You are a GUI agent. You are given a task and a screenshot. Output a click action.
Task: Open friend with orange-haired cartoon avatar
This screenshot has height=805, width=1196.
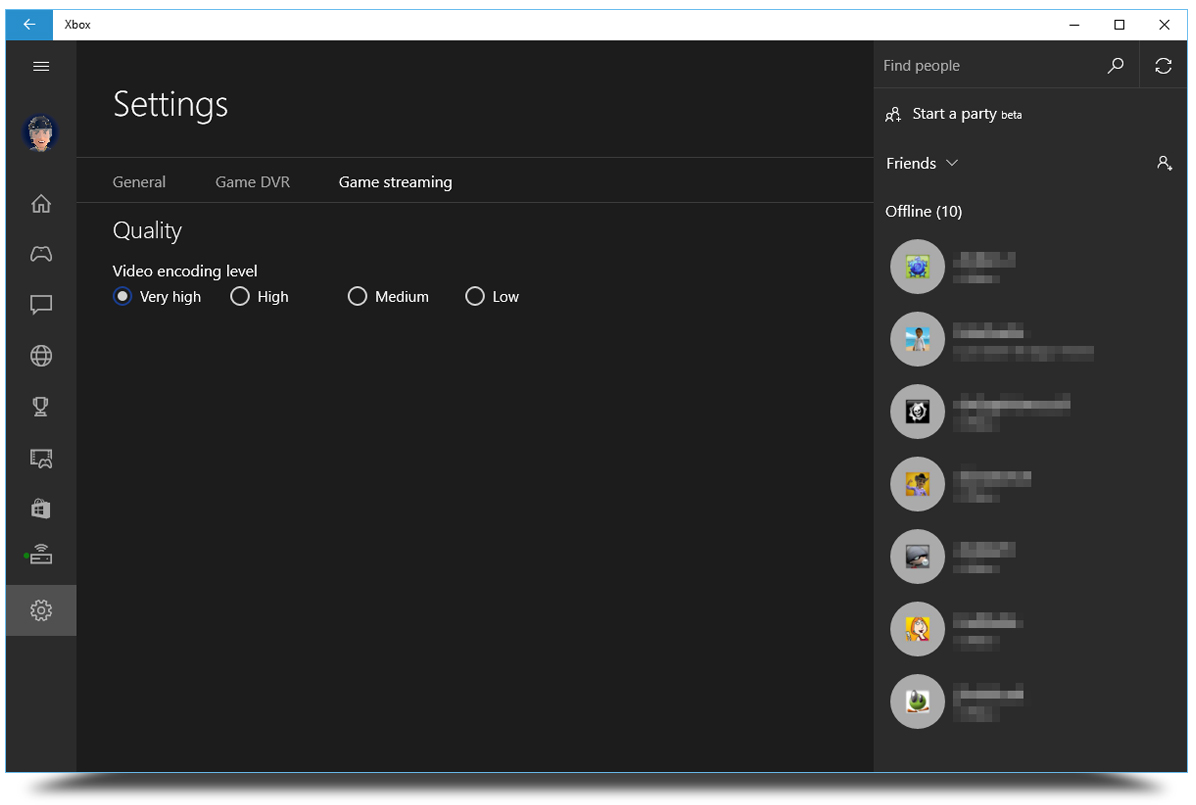pyautogui.click(x=918, y=630)
